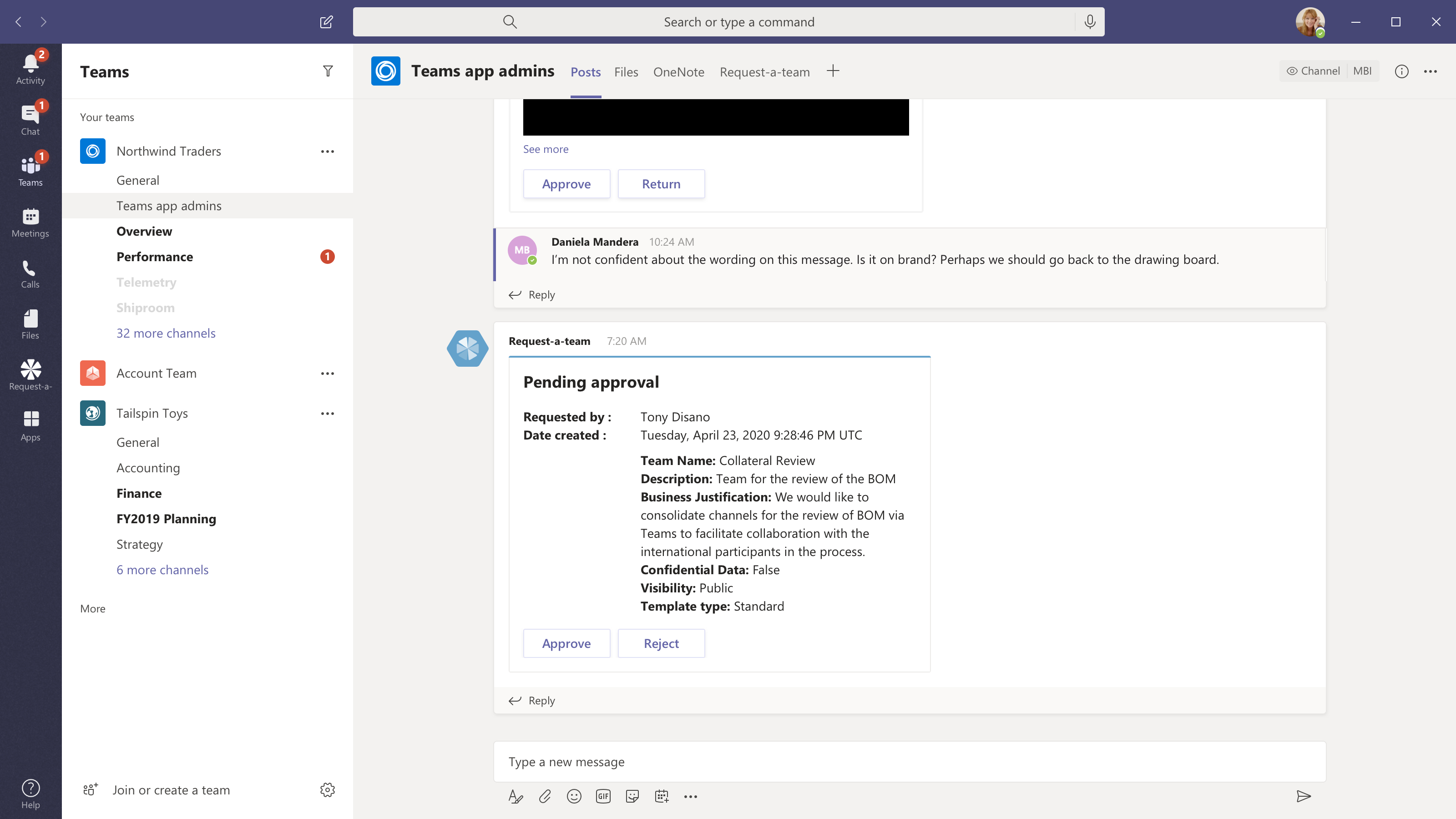The image size is (1456, 819).
Task: Click the microphone icon in search bar
Action: point(1090,22)
